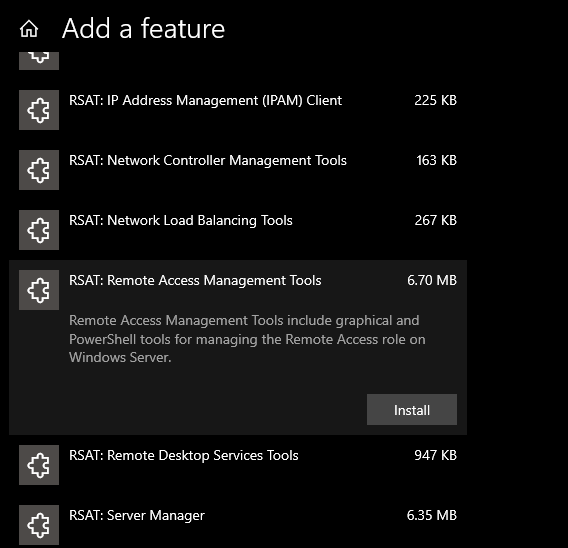Click the Network Load Balancing puzzle icon

tap(39, 230)
